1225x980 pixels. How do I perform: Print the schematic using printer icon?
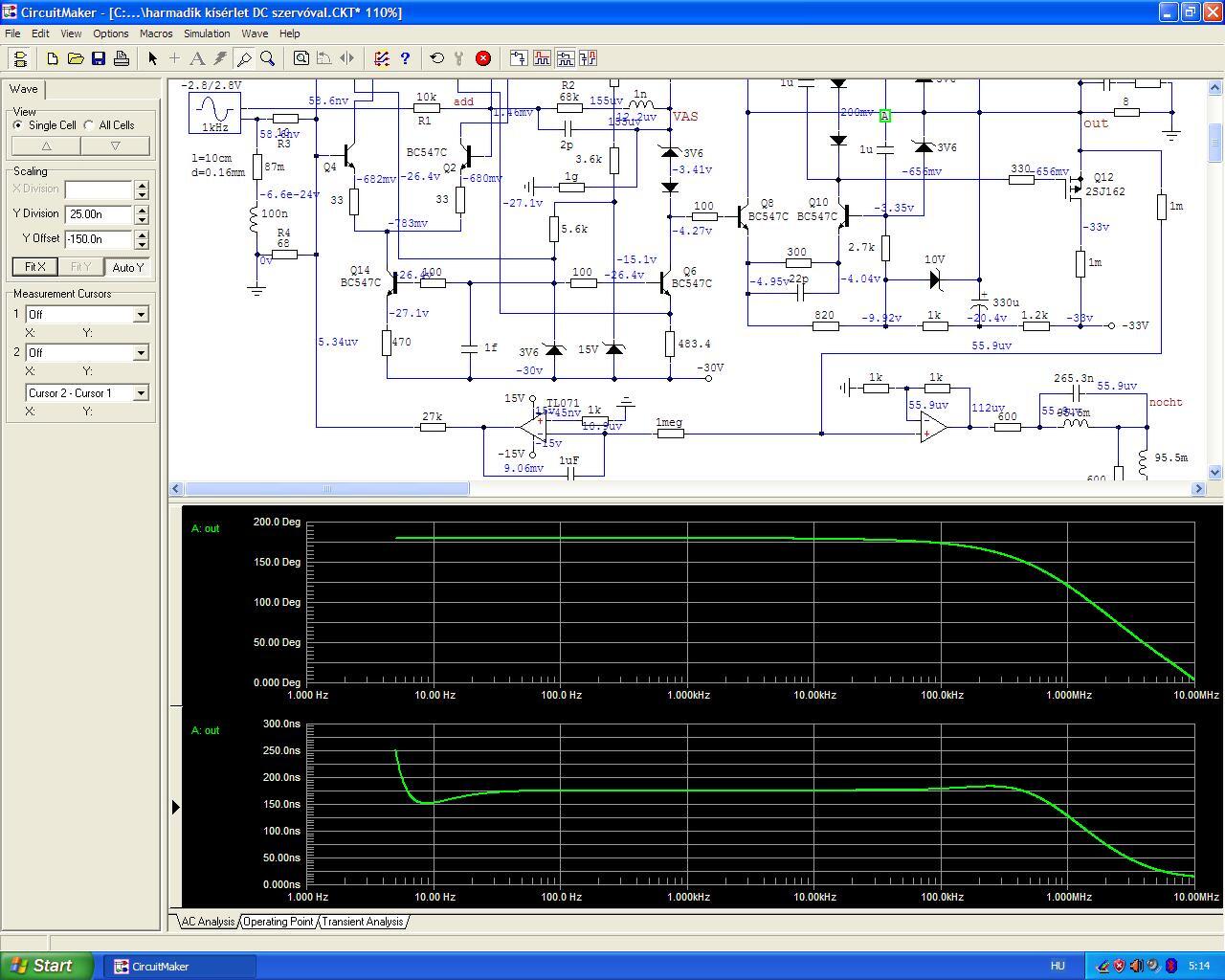122,58
